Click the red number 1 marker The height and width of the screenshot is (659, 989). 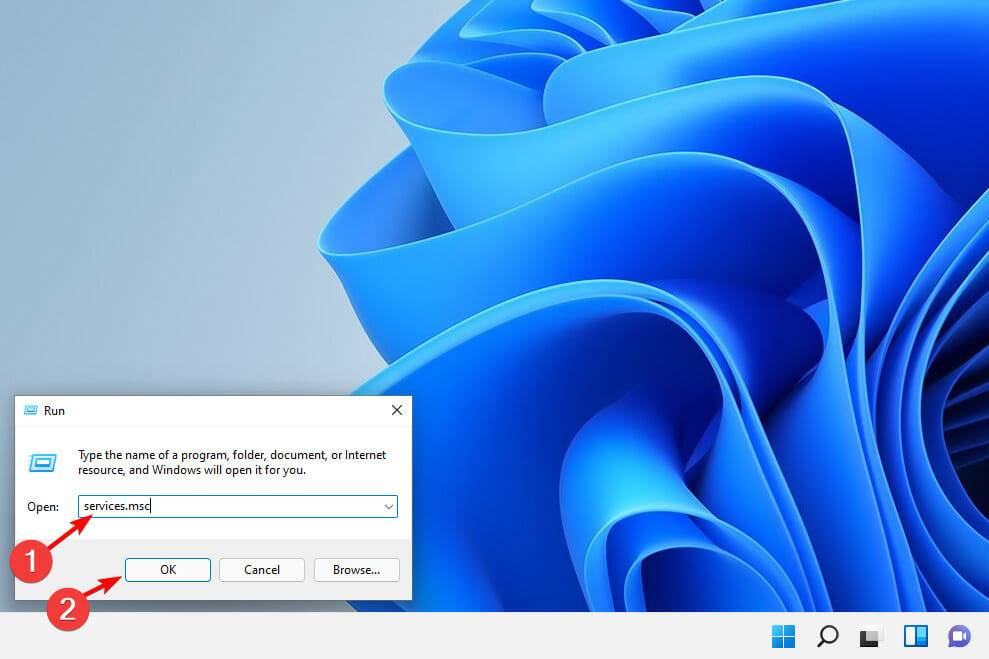point(30,562)
